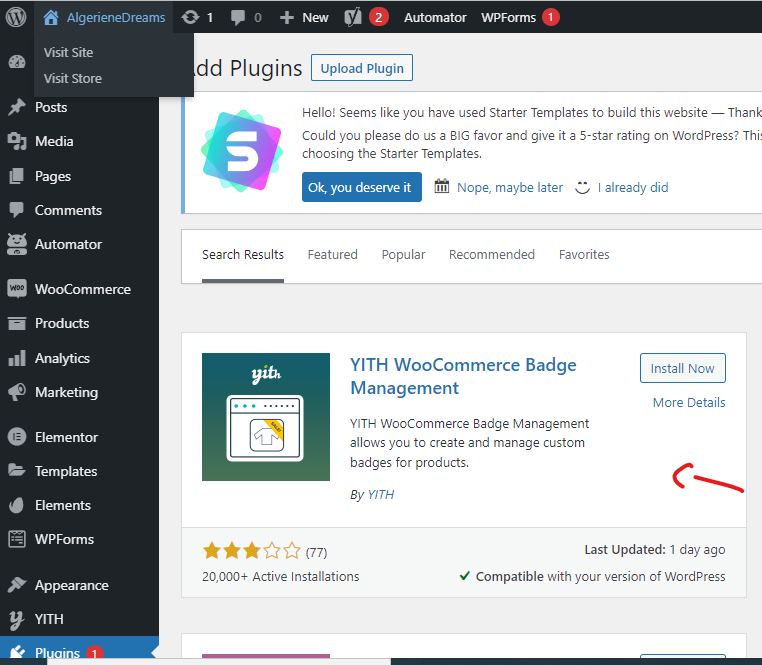Click the Analytics bar chart icon

point(17,358)
